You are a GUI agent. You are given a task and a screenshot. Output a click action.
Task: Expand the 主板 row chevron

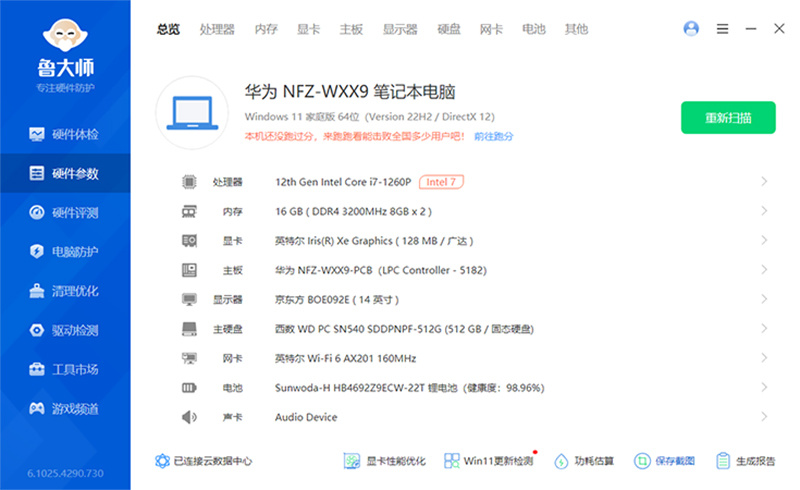coord(764,270)
